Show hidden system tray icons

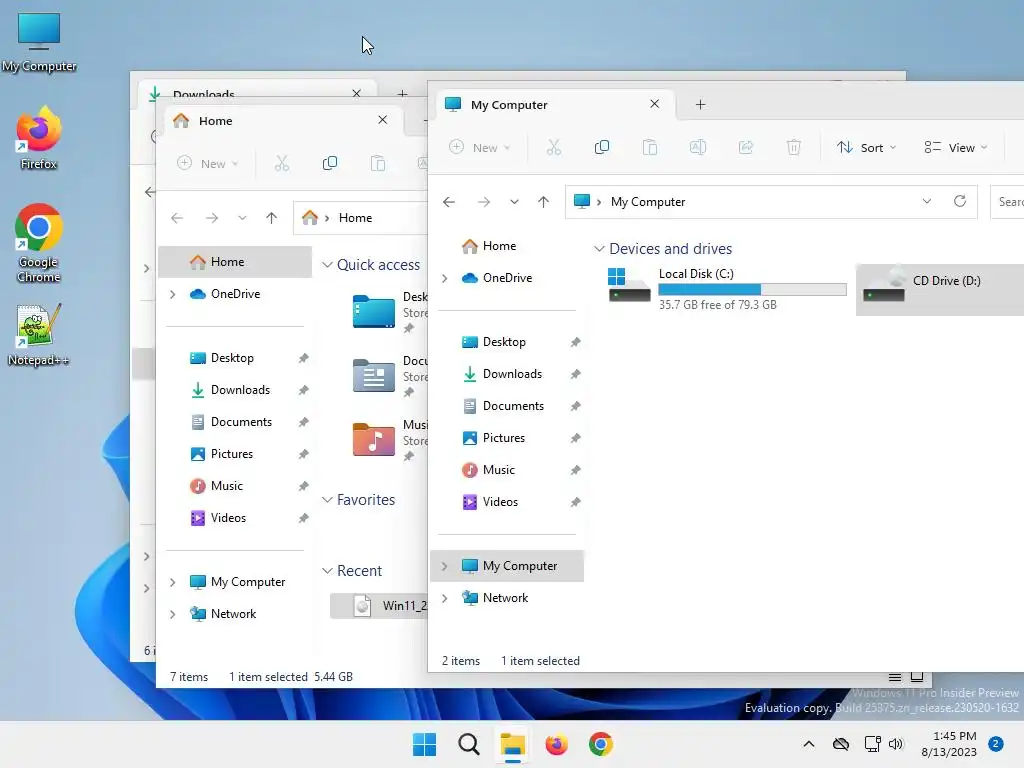(x=808, y=744)
